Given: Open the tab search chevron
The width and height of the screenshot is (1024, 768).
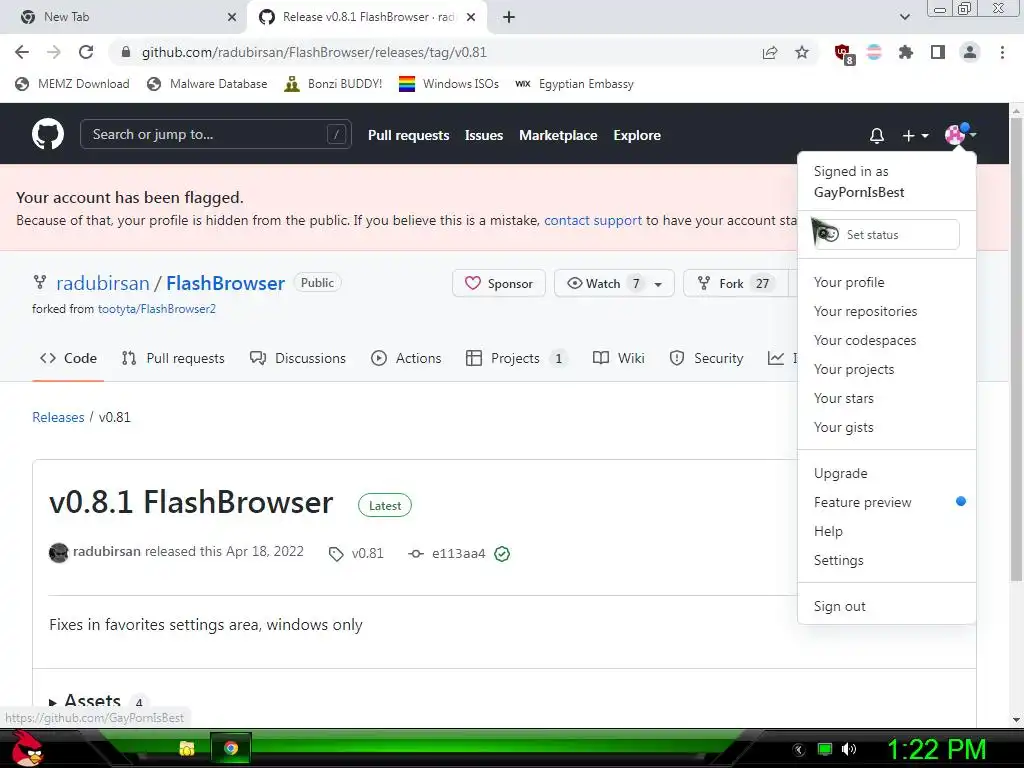Looking at the screenshot, I should coord(904,17).
